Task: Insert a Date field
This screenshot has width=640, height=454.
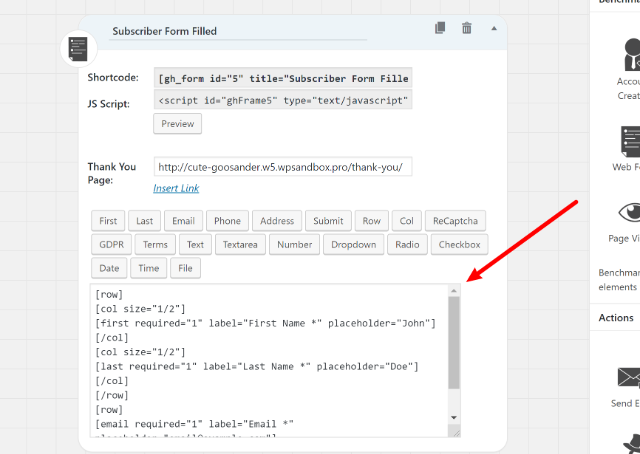Action: 109,268
